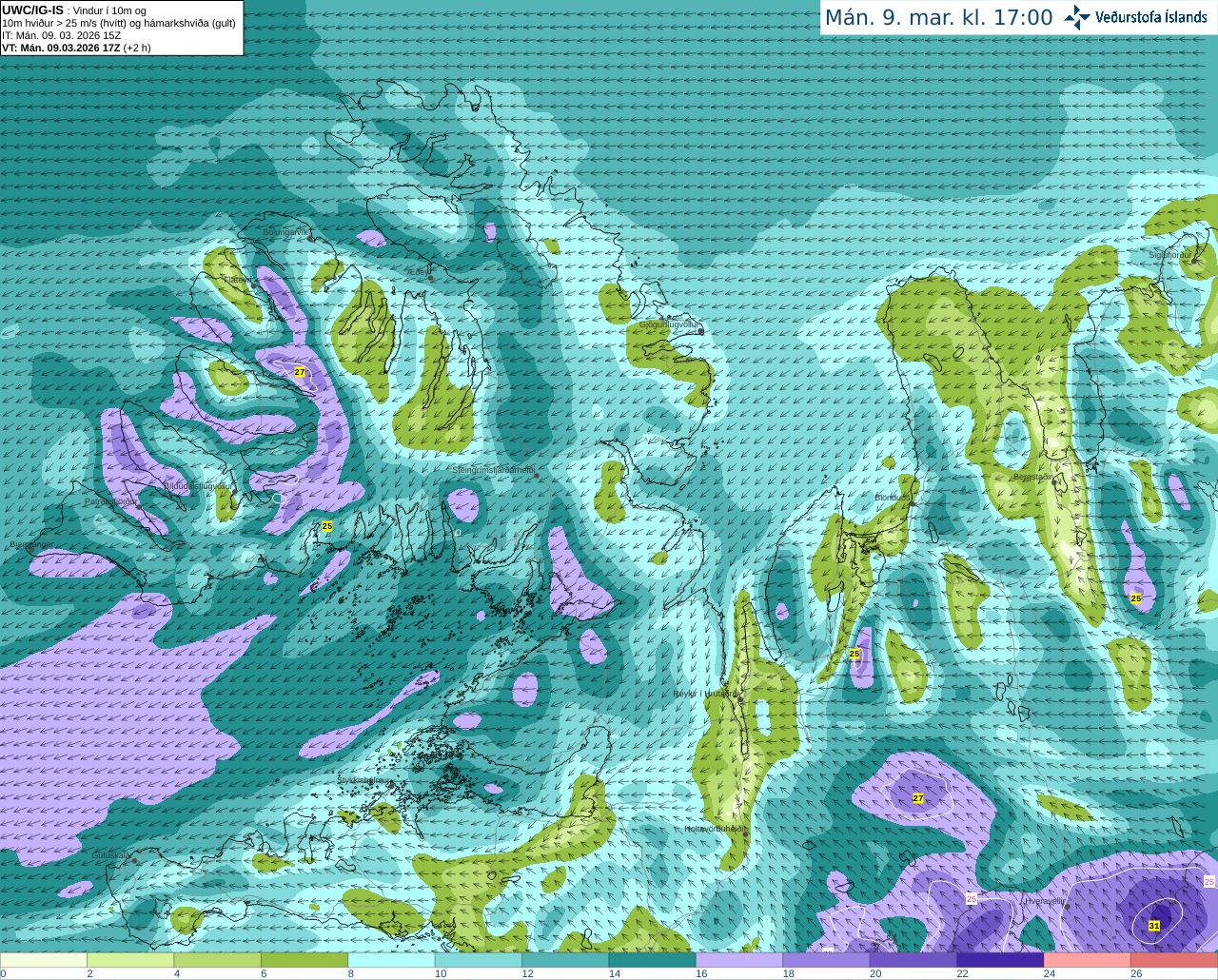Pick the 2–4 m/s light green legend swatch
This screenshot has height=980, width=1218.
tap(130, 960)
